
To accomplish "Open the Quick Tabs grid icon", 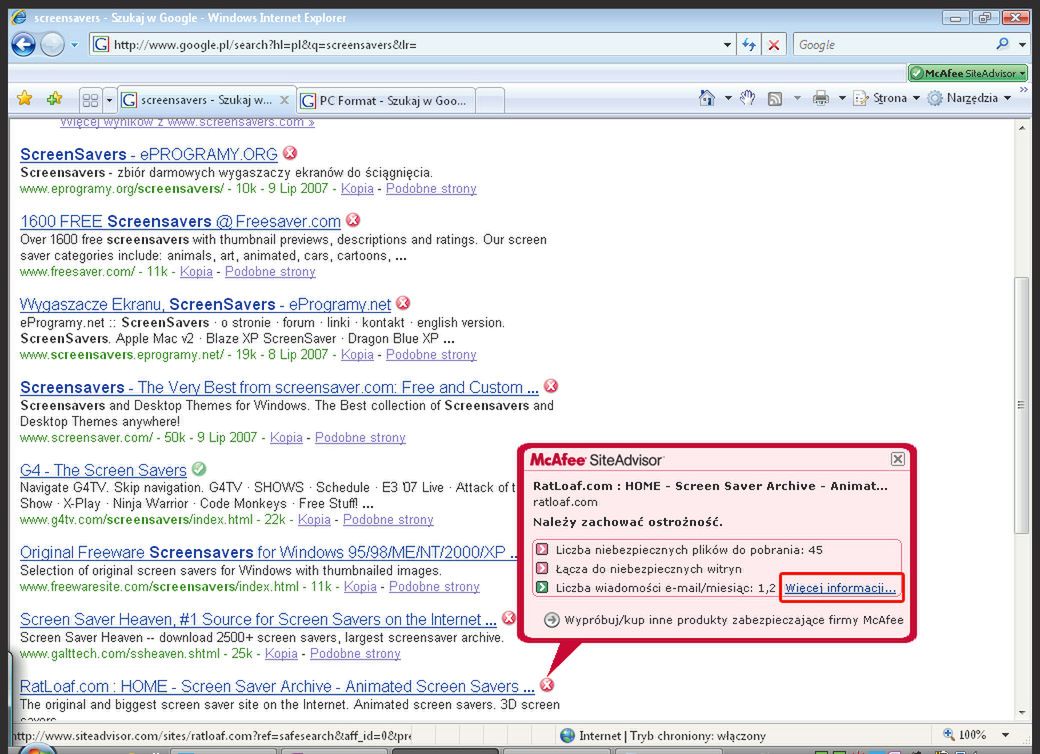I will 90,100.
